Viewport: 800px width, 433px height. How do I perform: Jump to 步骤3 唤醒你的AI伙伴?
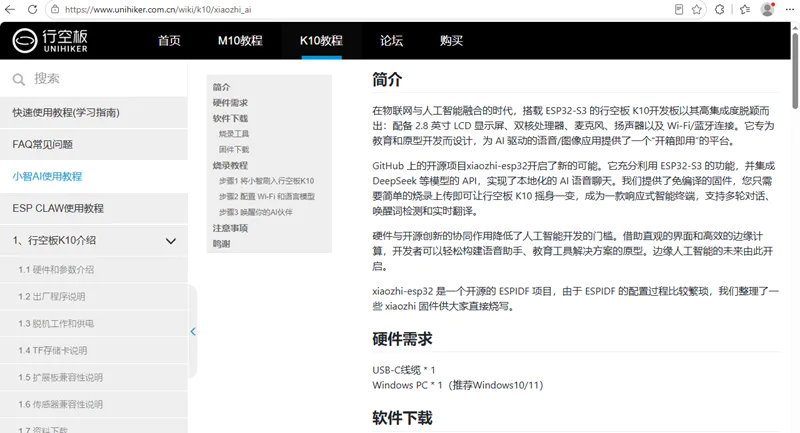pyautogui.click(x=256, y=212)
